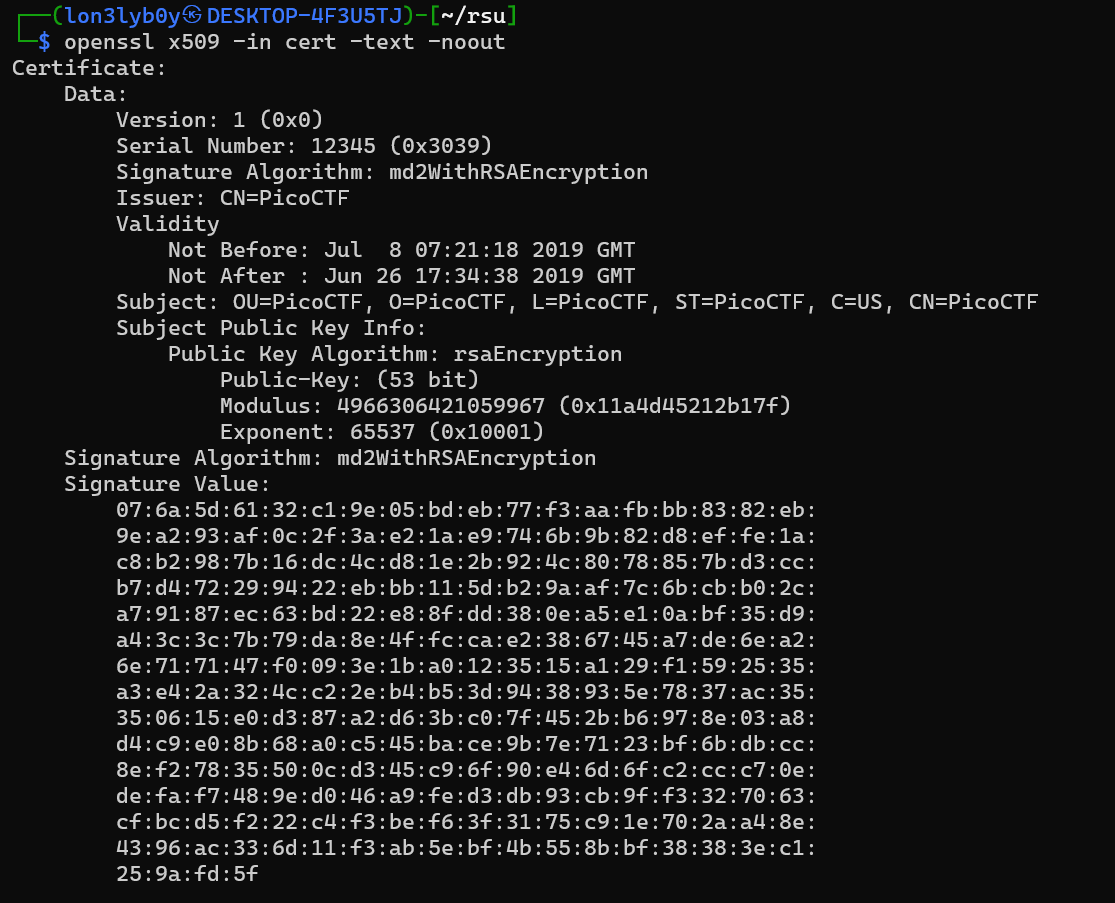Click the Validity label

(x=167, y=224)
